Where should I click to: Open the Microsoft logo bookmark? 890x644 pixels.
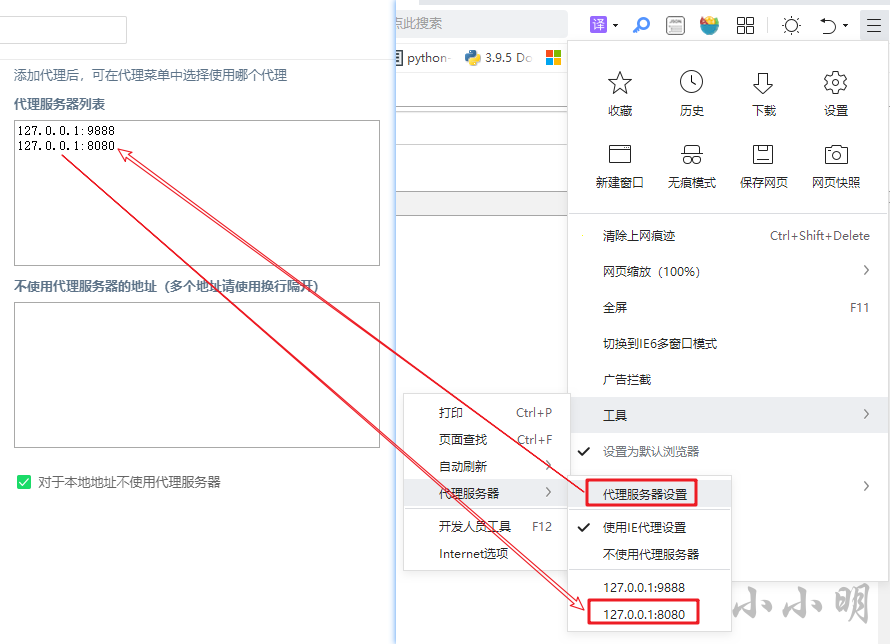click(x=553, y=58)
